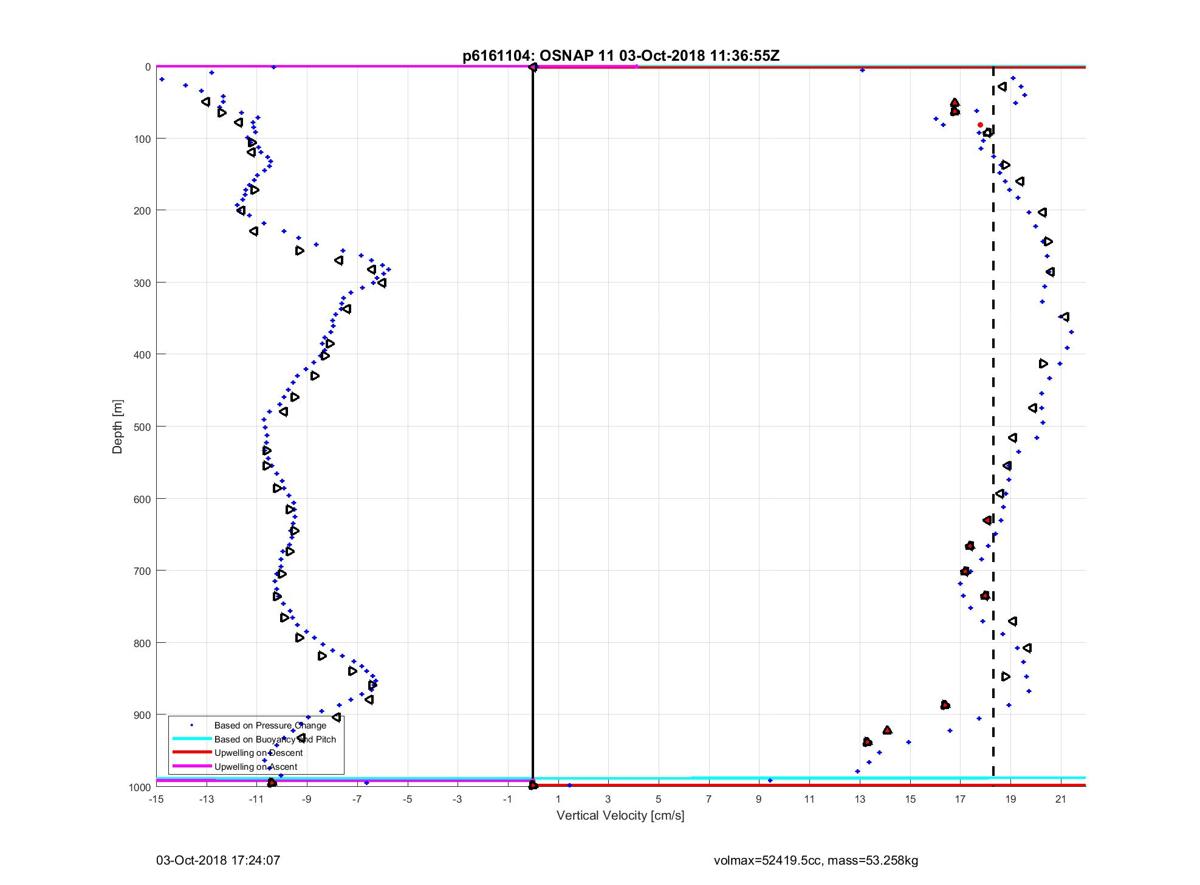Click the depth tick label 300
The image size is (1200, 885).
[141, 282]
